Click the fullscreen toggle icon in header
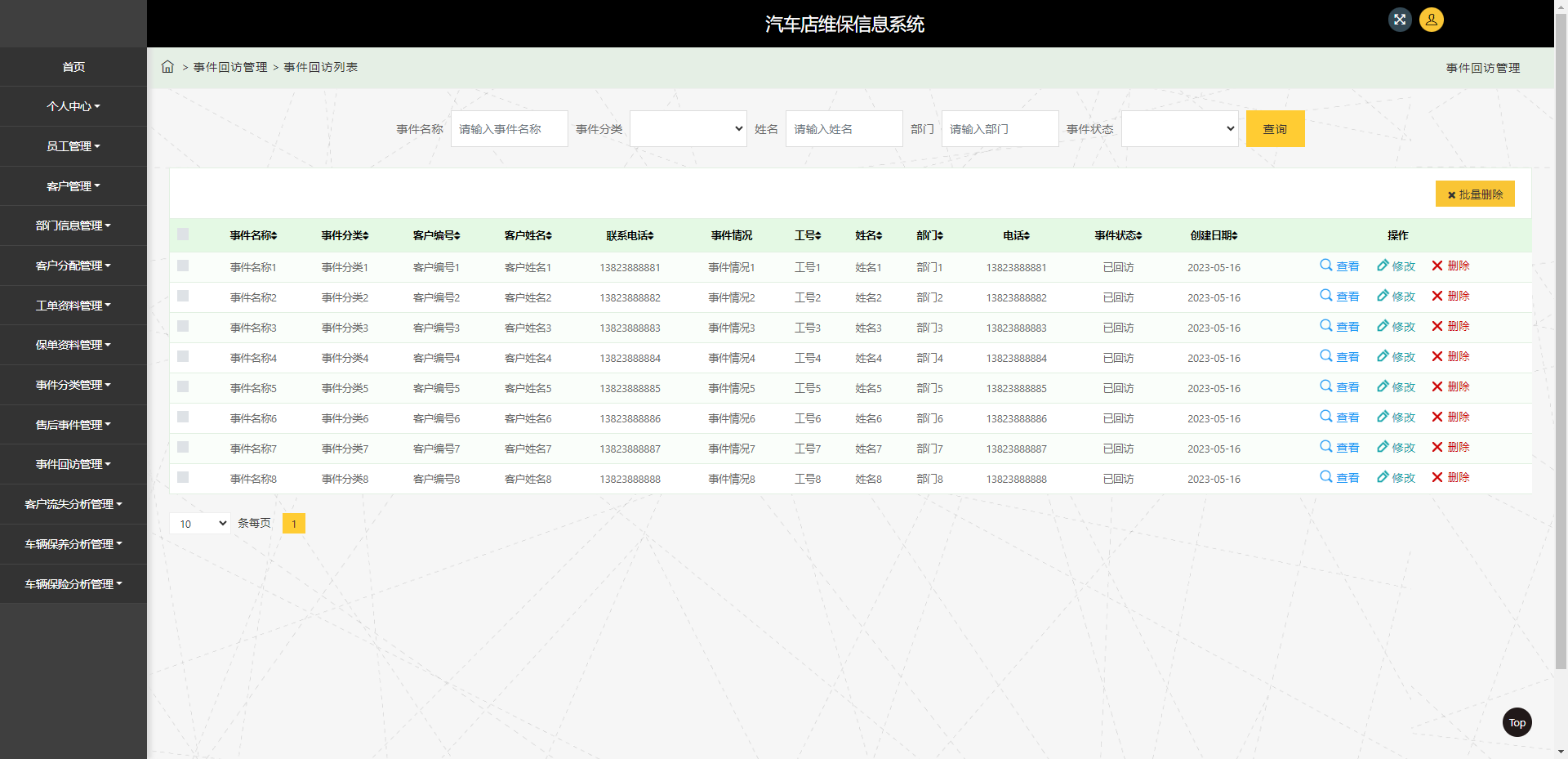 1400,20
